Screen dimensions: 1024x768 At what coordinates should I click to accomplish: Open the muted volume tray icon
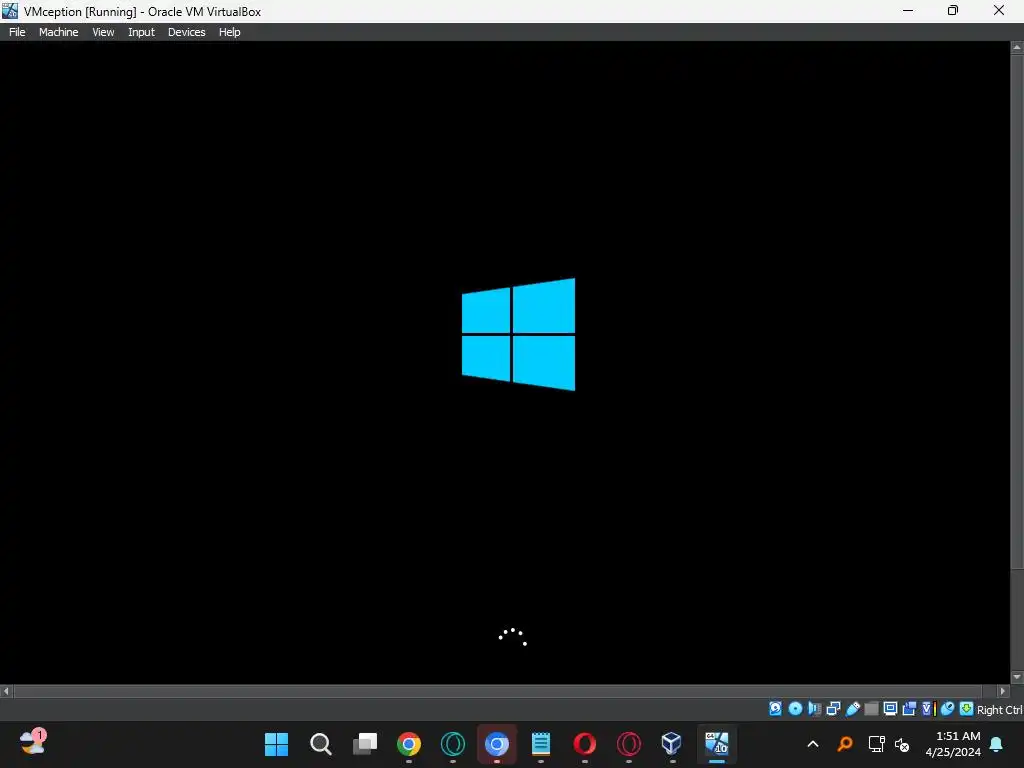coord(902,744)
